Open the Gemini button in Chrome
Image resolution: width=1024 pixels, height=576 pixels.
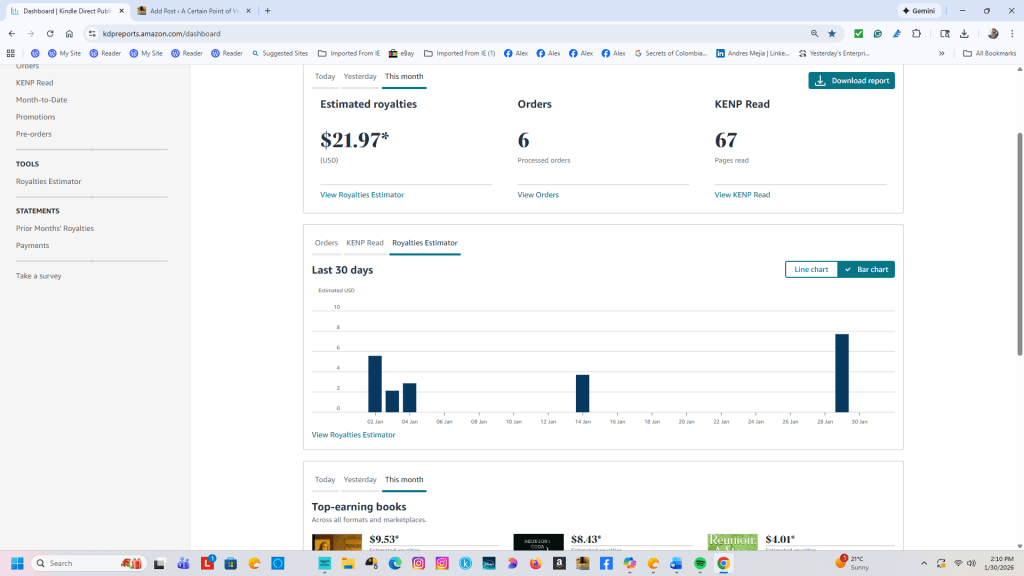coord(920,10)
